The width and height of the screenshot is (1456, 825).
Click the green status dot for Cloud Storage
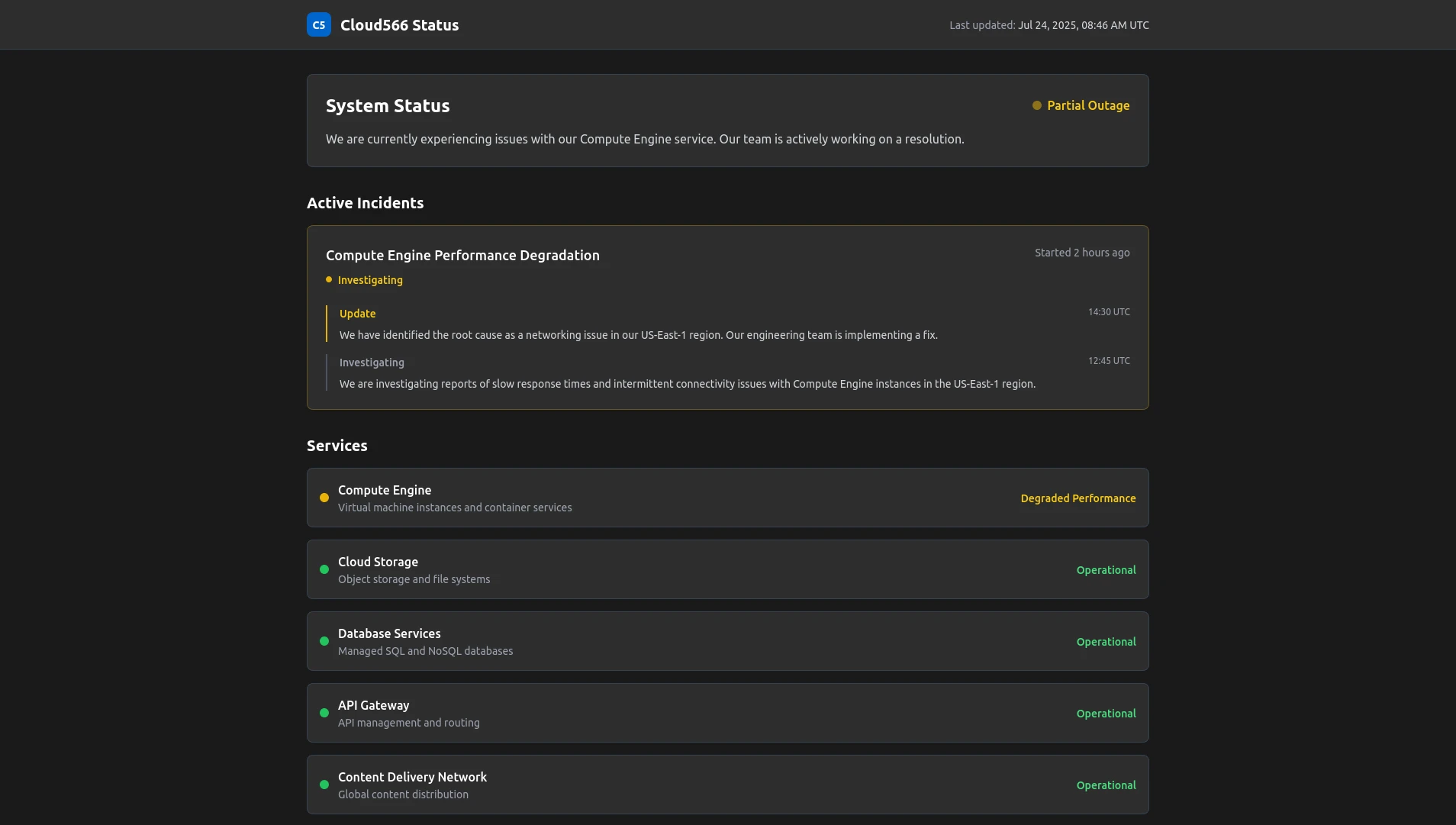tap(324, 569)
